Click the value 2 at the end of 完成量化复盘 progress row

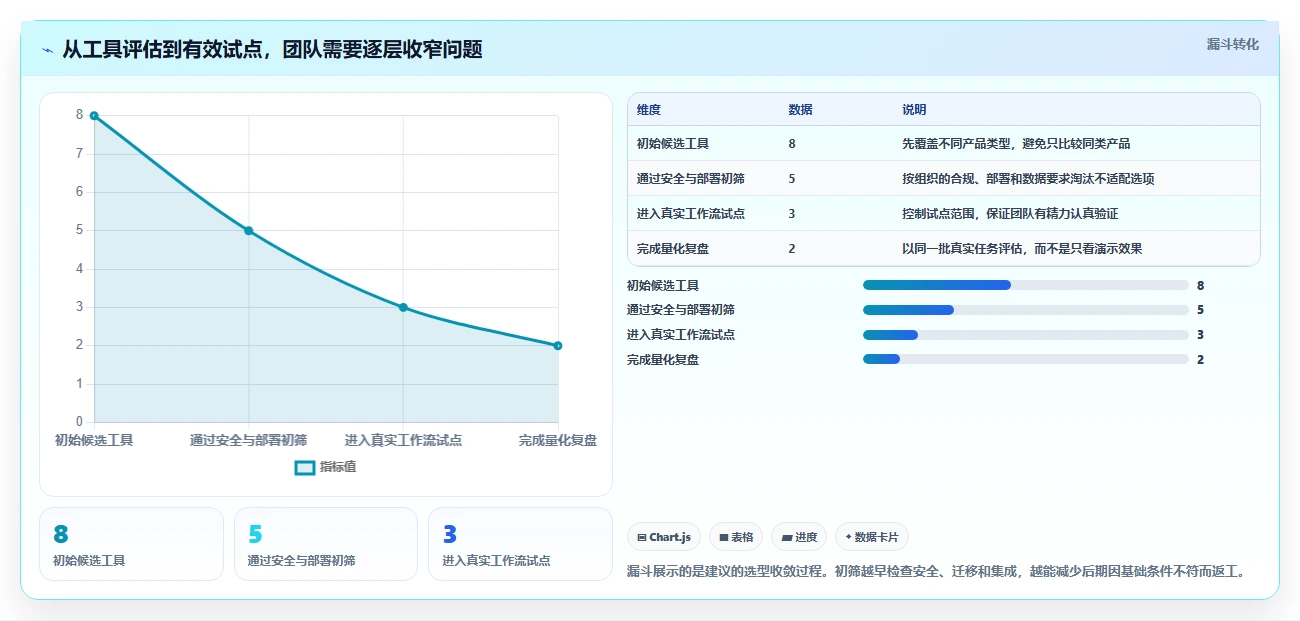click(x=1200, y=359)
